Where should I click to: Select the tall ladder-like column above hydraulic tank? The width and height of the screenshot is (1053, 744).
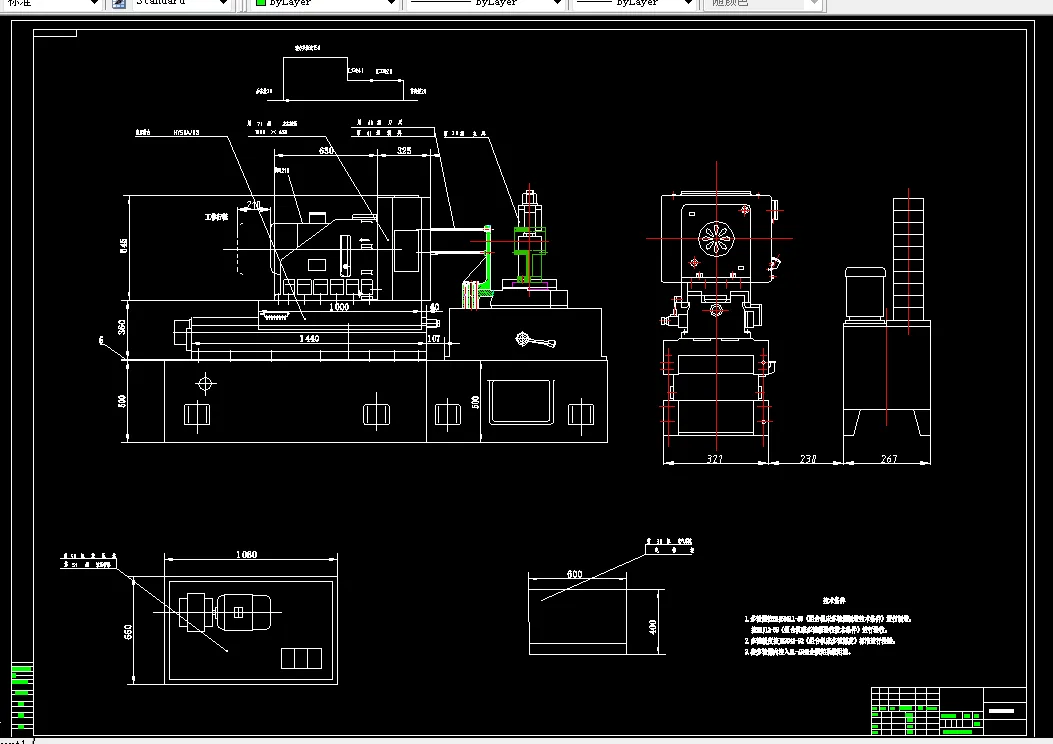tap(908, 260)
